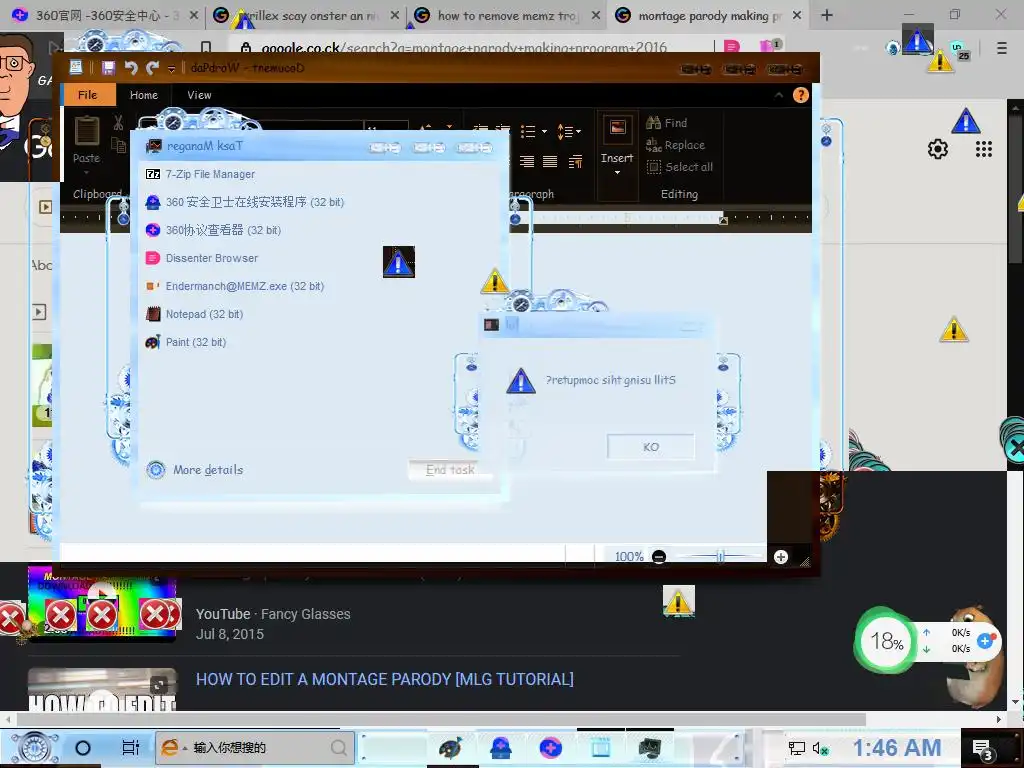Open the WordPad File tab
Viewport: 1024px width, 768px height.
click(88, 95)
